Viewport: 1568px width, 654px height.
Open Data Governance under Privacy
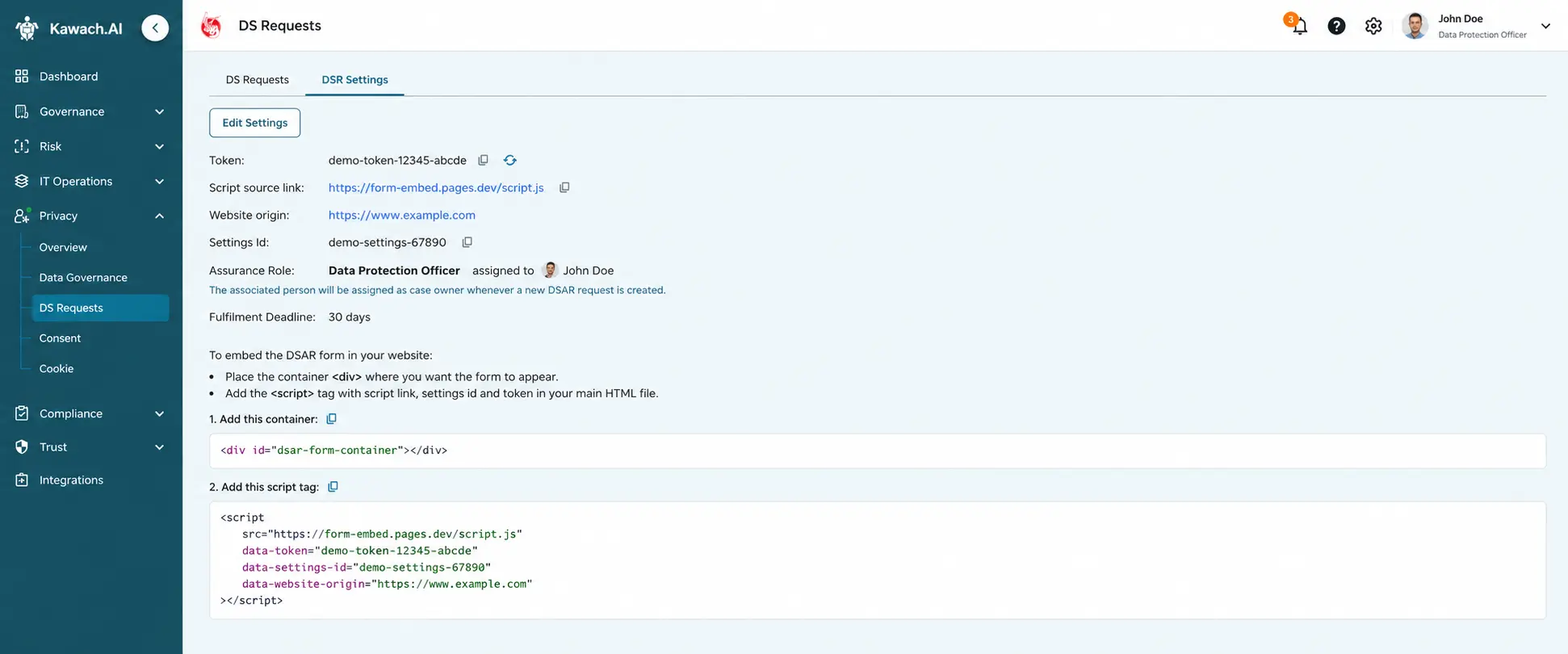[x=83, y=277]
